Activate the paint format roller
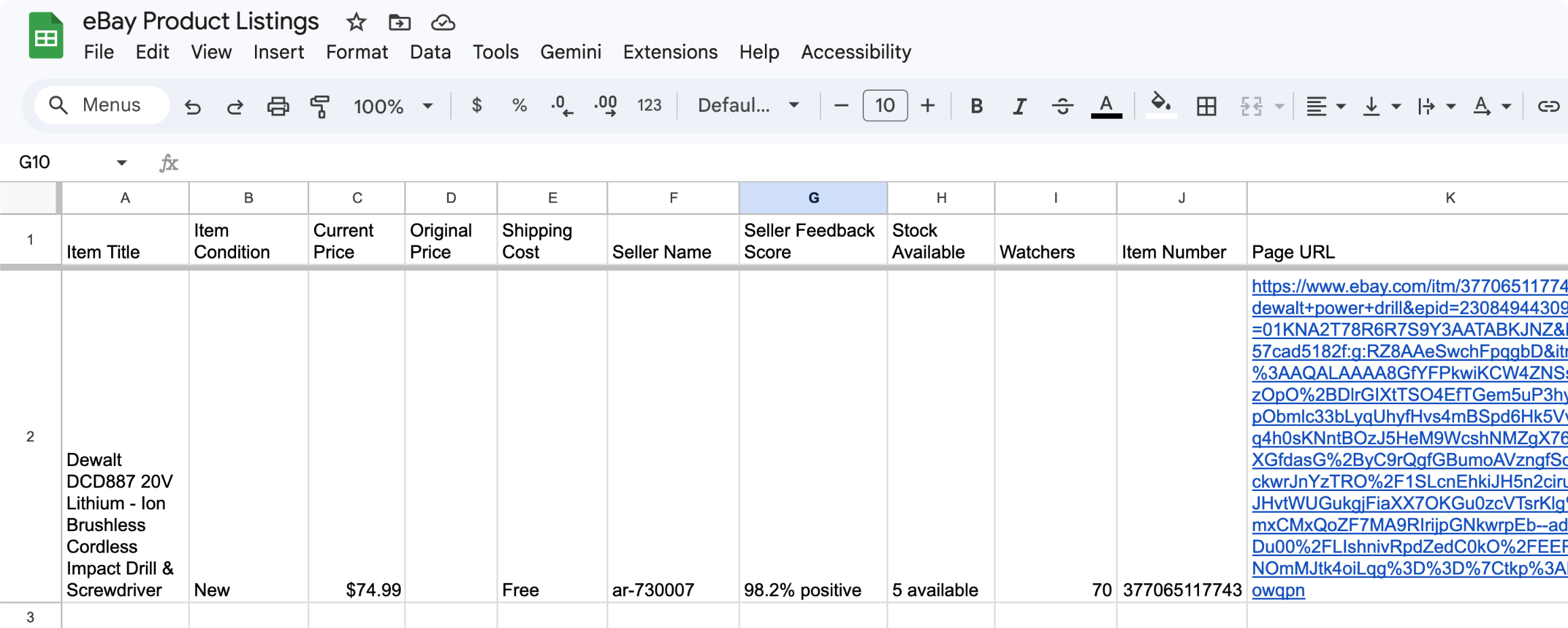The width and height of the screenshot is (1568, 628). point(319,106)
